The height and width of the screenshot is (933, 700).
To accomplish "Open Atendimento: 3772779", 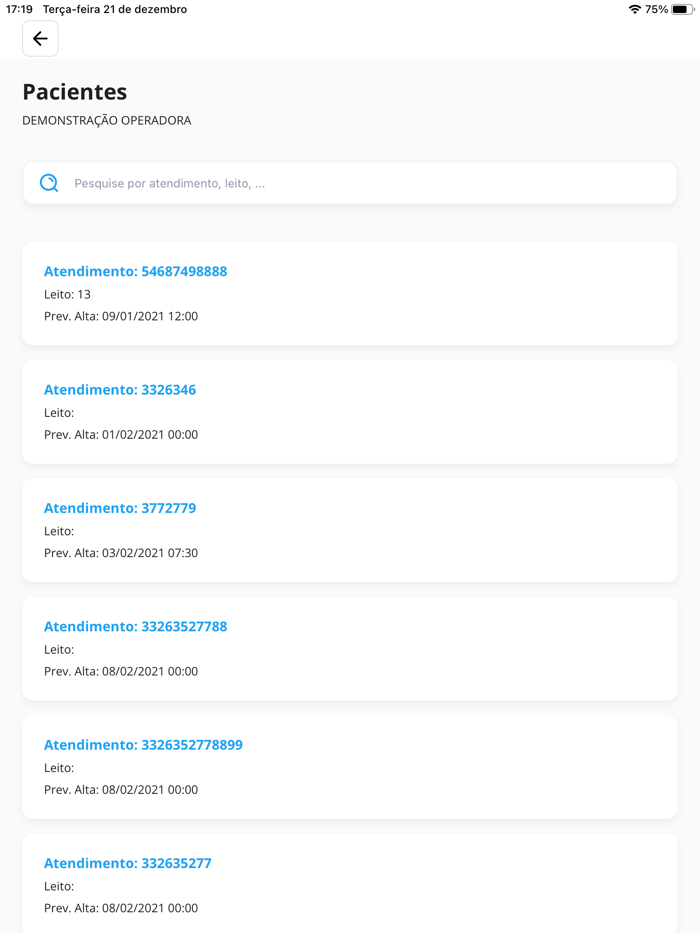I will pos(349,530).
